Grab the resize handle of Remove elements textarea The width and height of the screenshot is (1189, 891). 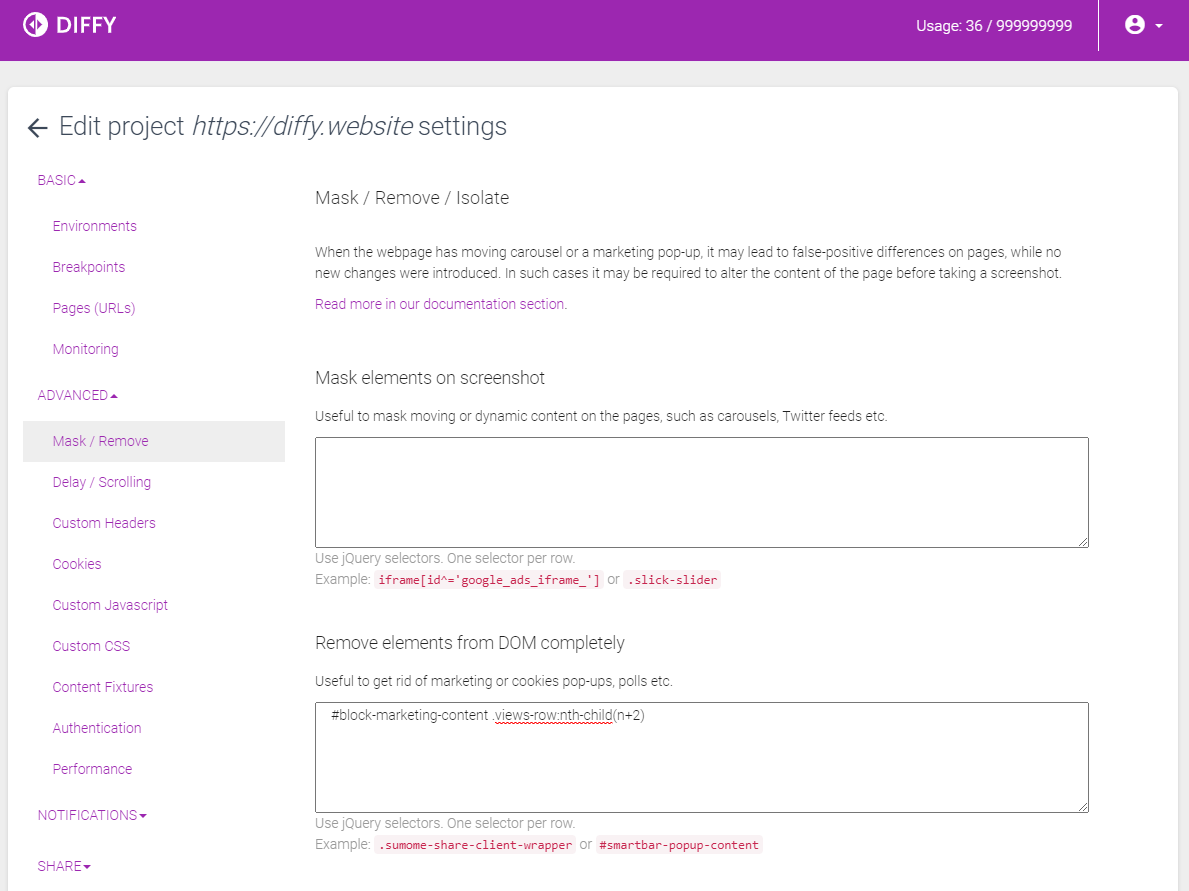[1083, 807]
